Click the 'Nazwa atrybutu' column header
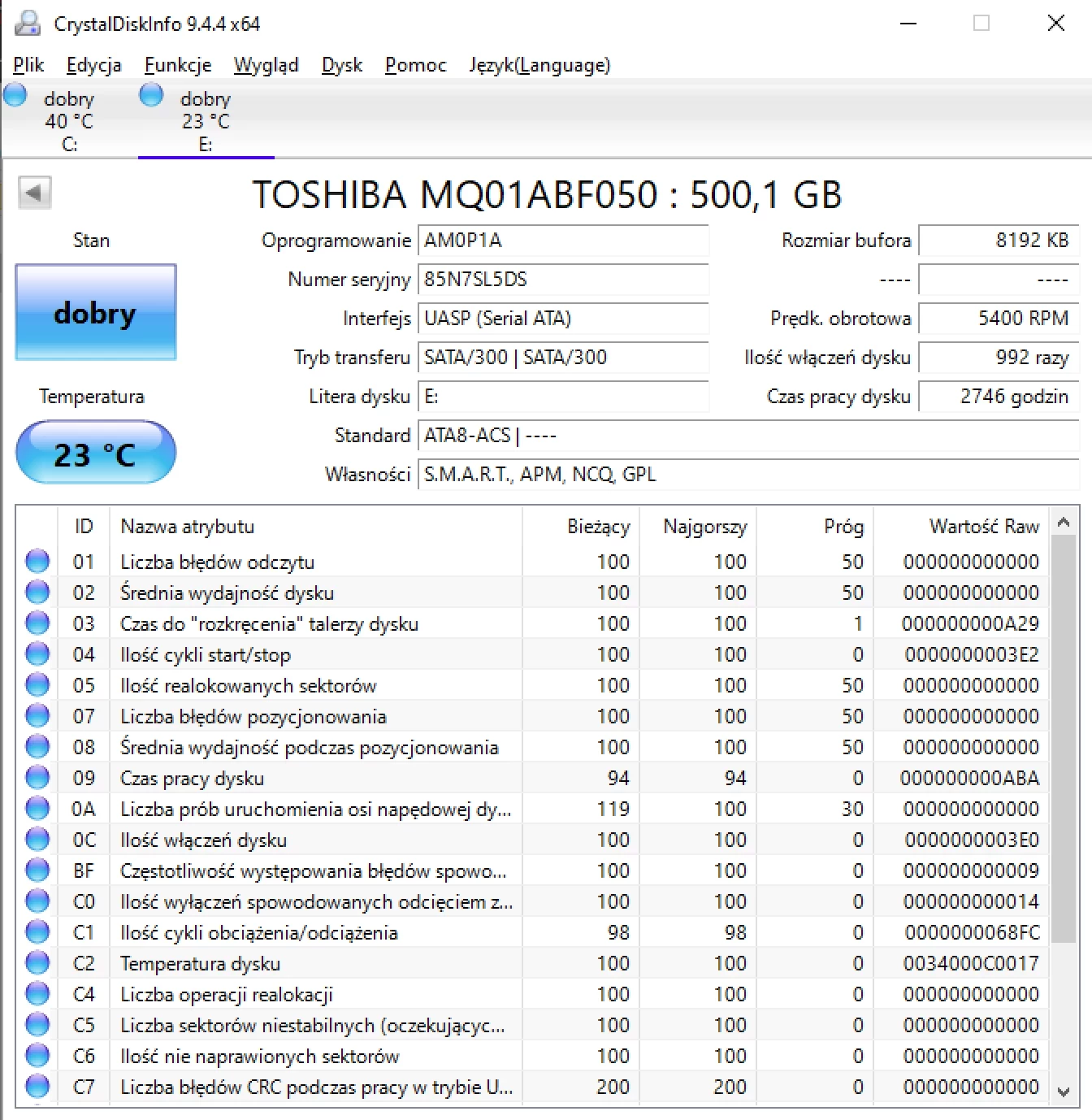Viewport: 1092px width, 1120px height. (x=316, y=527)
